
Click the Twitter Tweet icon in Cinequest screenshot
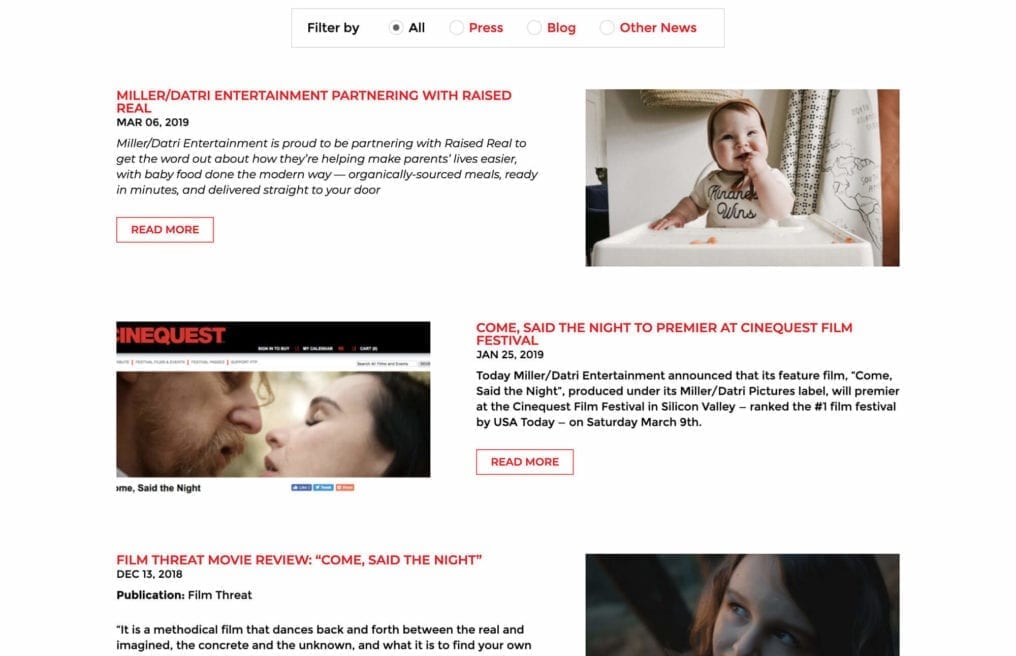coord(323,487)
